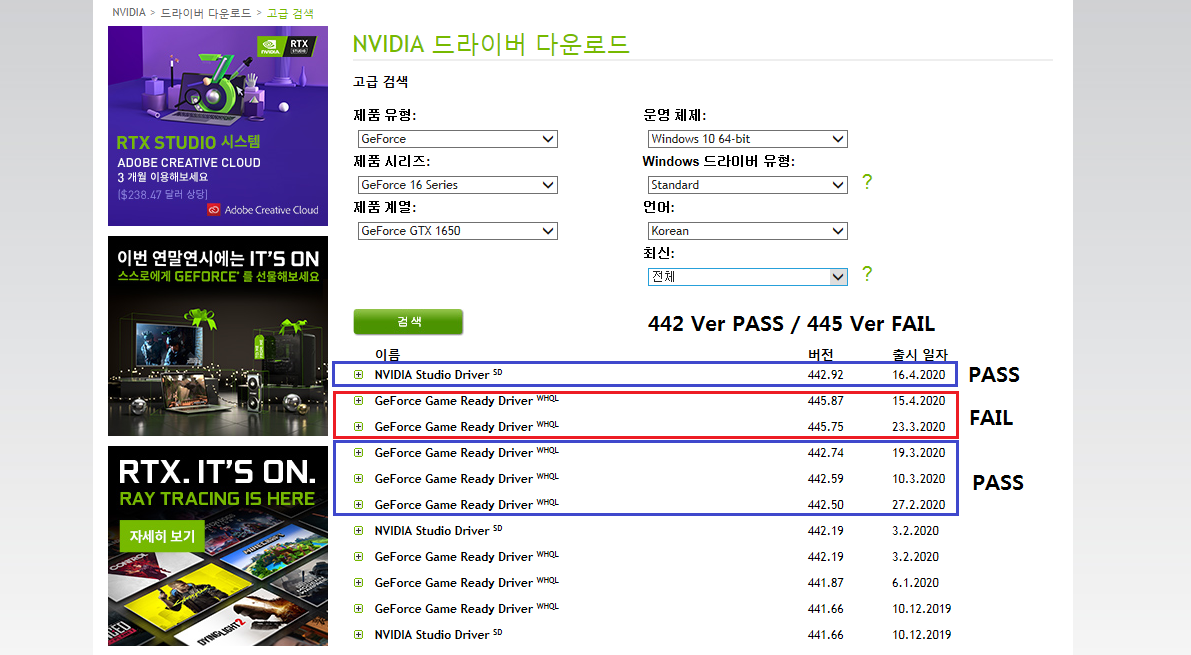Open the Windows 10 64-bit dropdown
The height and width of the screenshot is (655, 1191).
click(747, 139)
